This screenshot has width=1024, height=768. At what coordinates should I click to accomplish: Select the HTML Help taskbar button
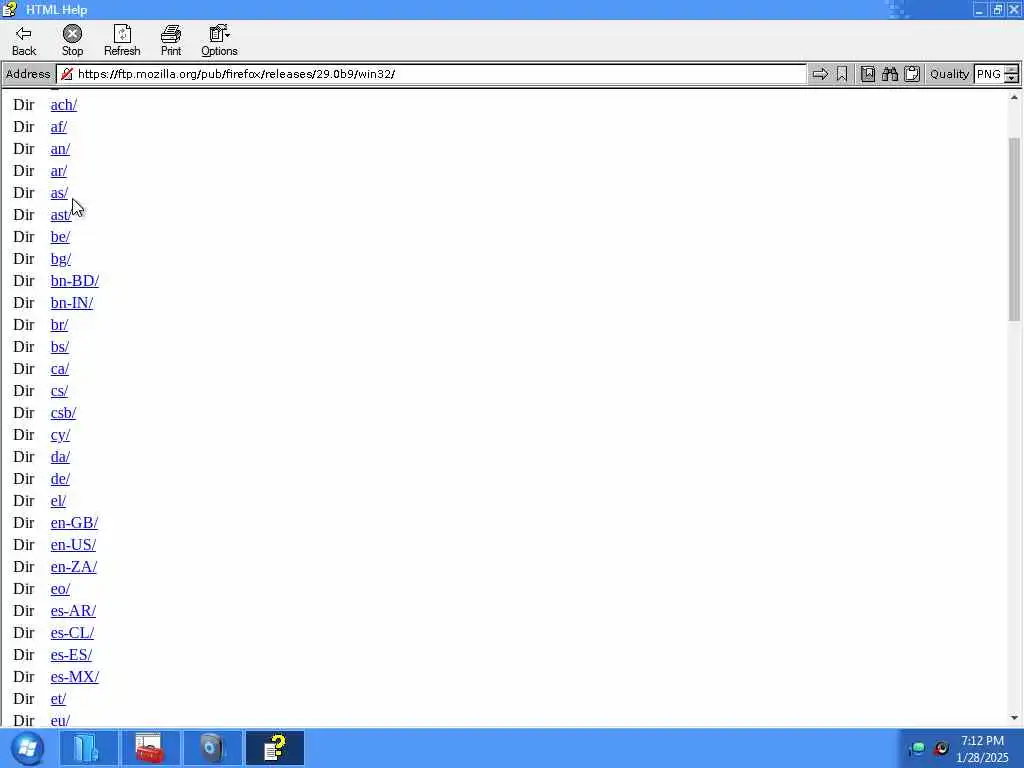point(274,748)
